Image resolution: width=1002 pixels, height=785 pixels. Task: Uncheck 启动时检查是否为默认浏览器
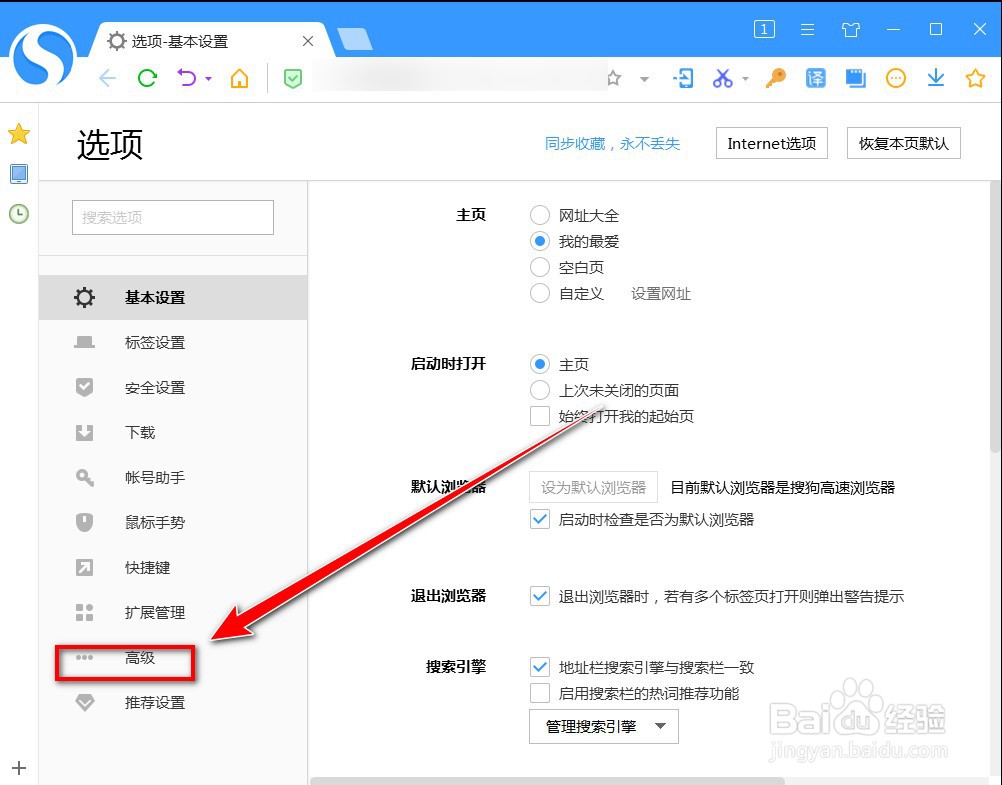pyautogui.click(x=539, y=520)
